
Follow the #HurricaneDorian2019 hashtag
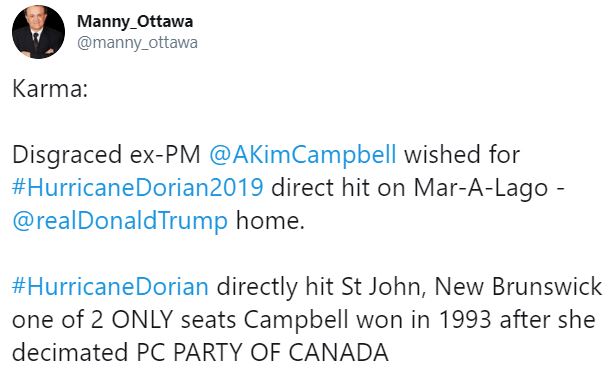[138, 187]
